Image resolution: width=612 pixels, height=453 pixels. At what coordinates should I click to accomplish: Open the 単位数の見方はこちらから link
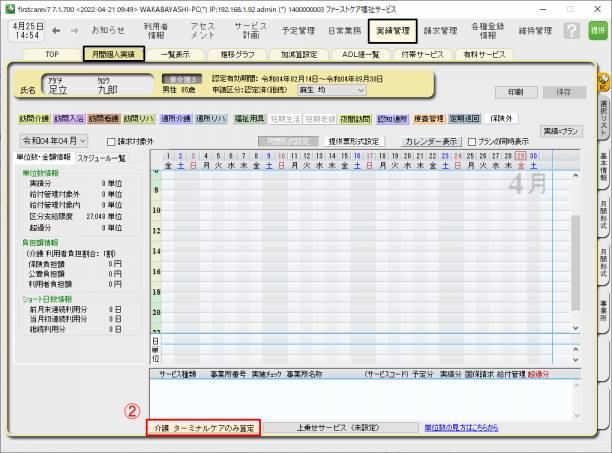point(461,427)
